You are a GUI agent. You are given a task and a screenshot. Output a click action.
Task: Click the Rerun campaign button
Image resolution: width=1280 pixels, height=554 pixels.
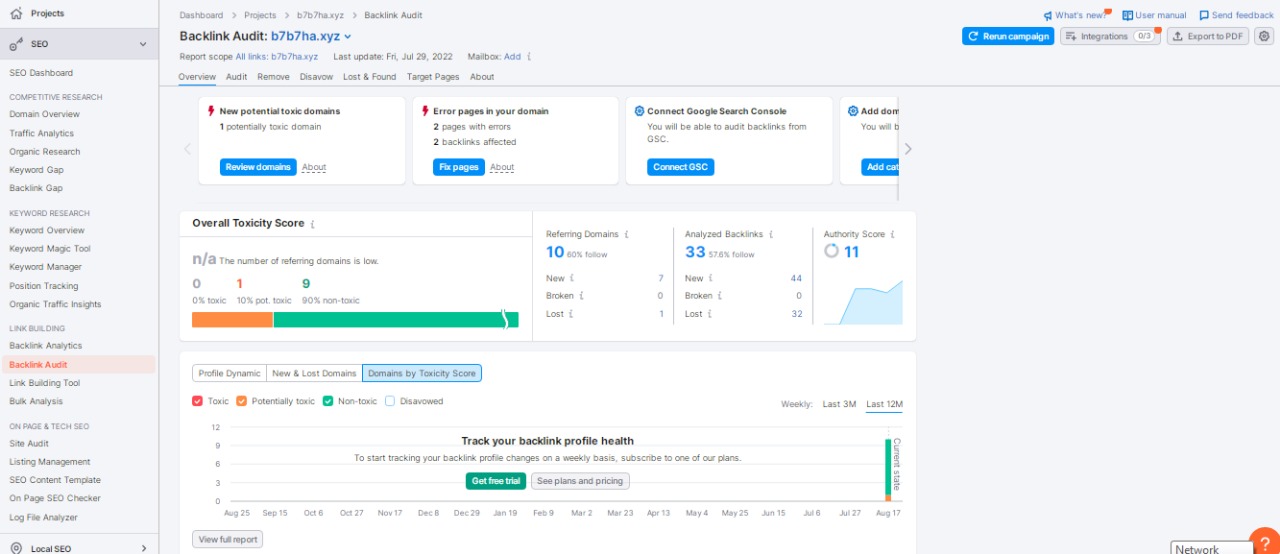(x=1008, y=36)
